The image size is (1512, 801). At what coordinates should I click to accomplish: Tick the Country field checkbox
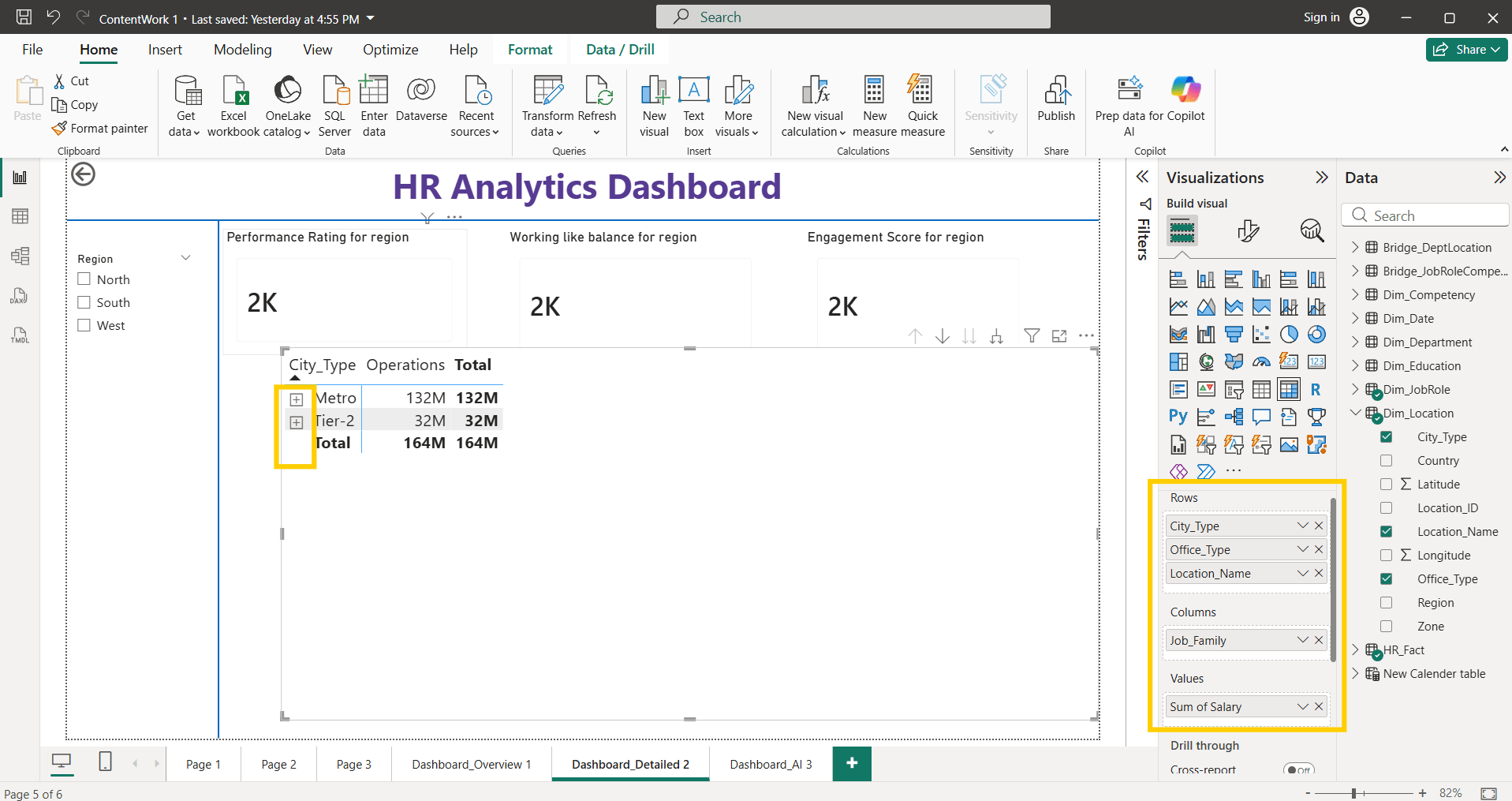(x=1386, y=460)
